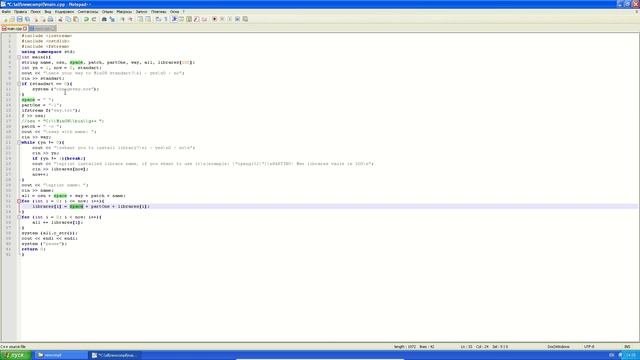This screenshot has height=360, width=640.
Task: Toggle the Show All Characters icon
Action: pos(165,19)
